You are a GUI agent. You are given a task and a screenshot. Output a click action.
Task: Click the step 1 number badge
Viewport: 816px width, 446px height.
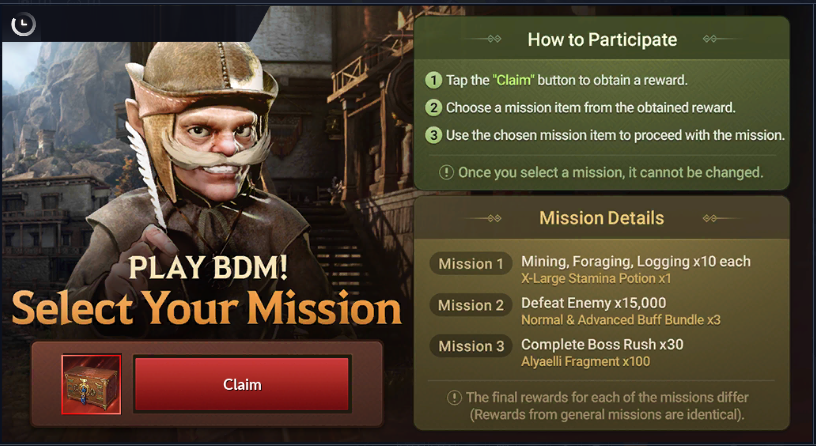coord(433,80)
